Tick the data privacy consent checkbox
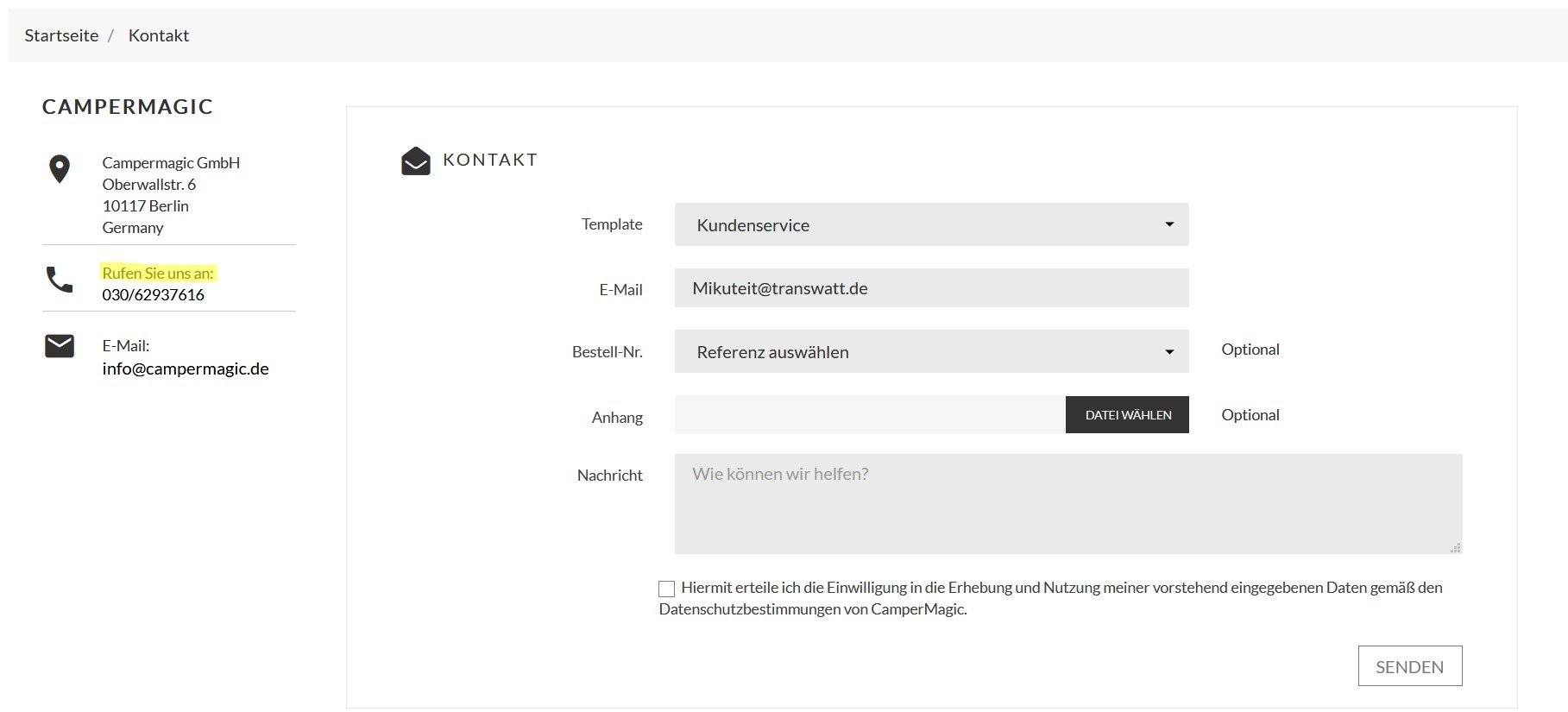 tap(666, 589)
